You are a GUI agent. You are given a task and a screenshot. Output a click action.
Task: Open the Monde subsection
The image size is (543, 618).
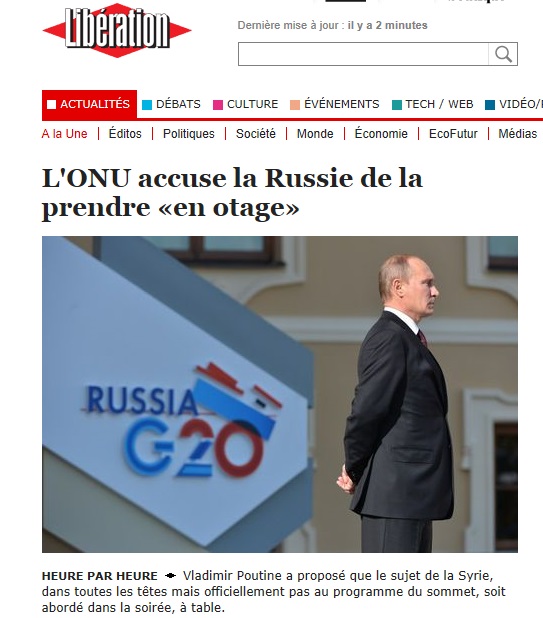click(x=315, y=134)
